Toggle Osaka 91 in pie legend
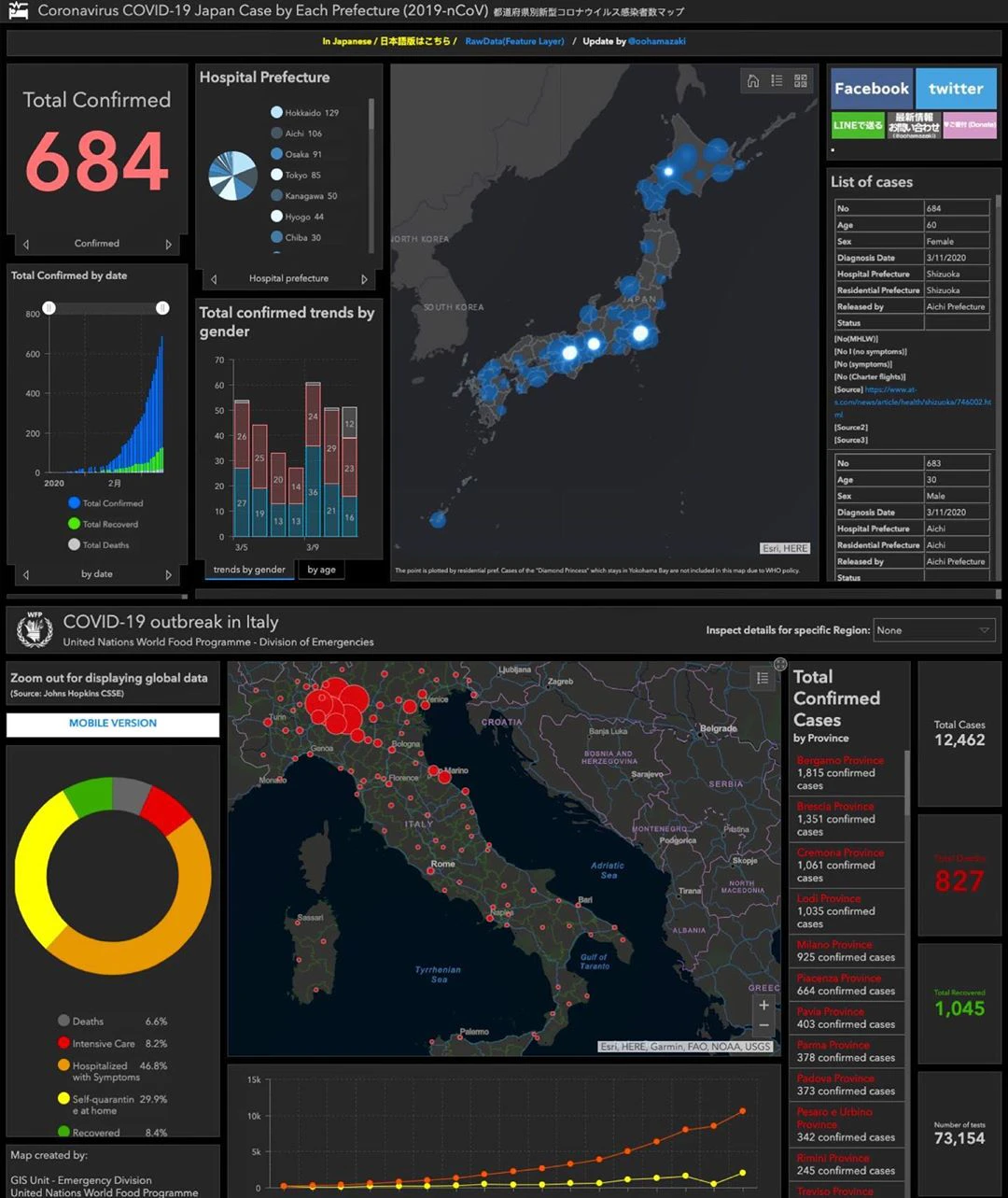This screenshot has width=1008, height=1198. (297, 154)
